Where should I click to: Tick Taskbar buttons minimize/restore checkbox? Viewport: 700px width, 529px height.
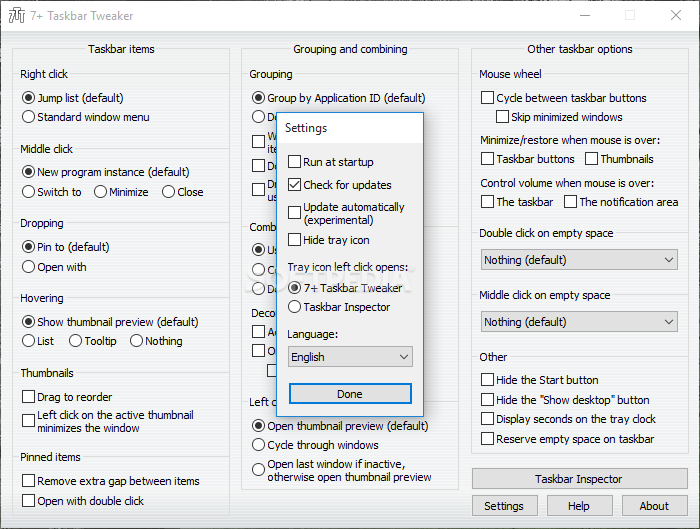[488, 158]
